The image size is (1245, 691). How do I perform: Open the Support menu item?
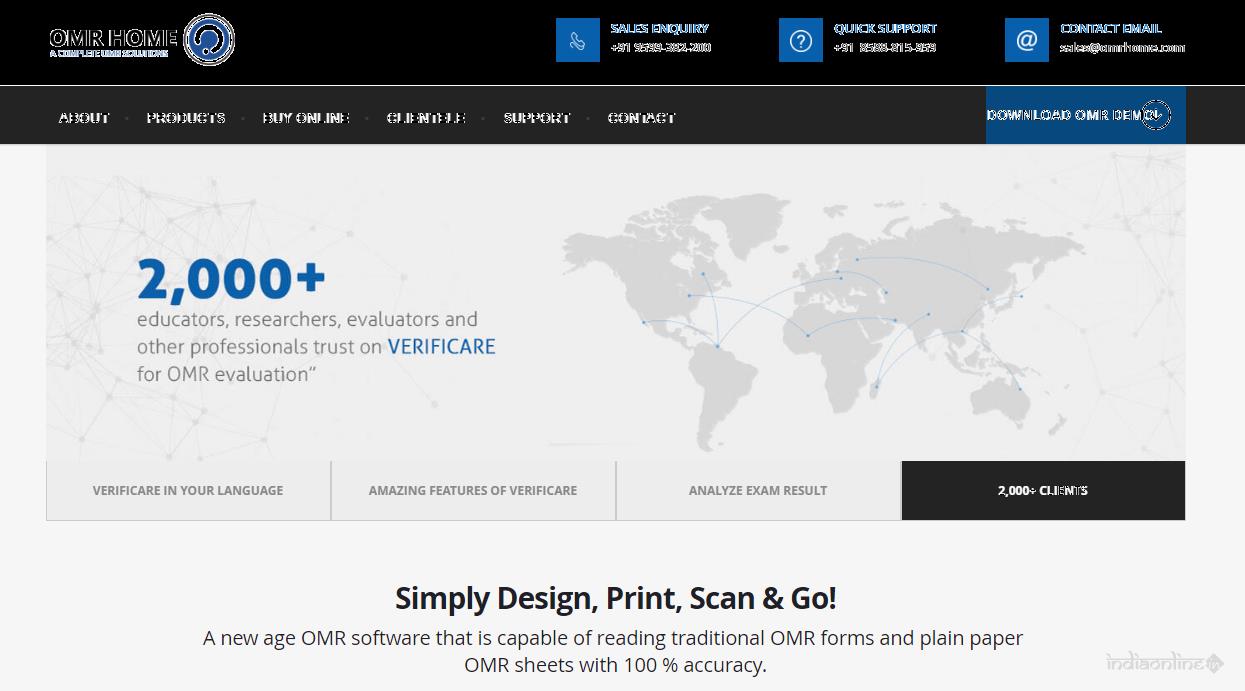pyautogui.click(x=537, y=117)
